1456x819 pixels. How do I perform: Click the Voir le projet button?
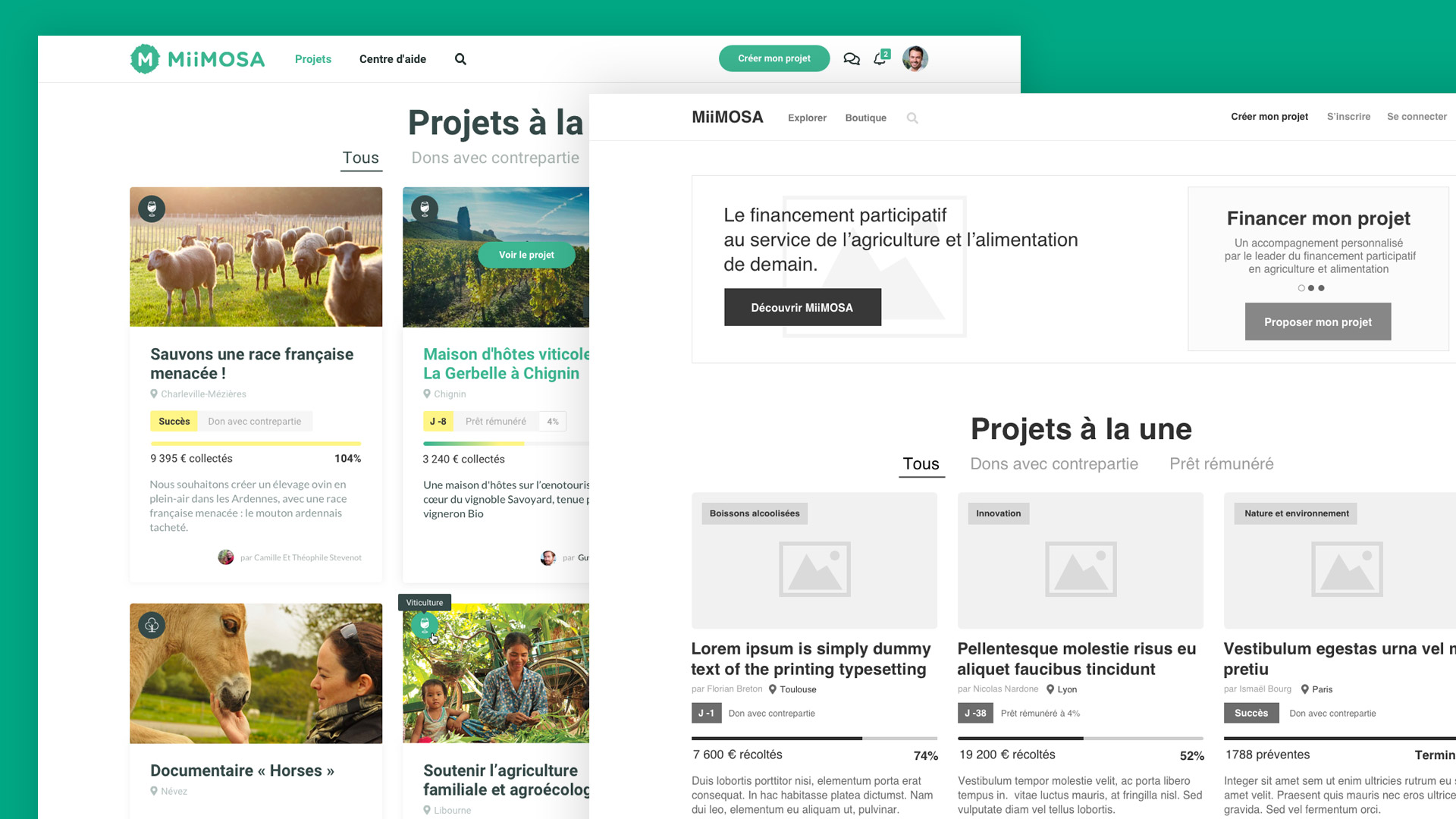(x=526, y=255)
